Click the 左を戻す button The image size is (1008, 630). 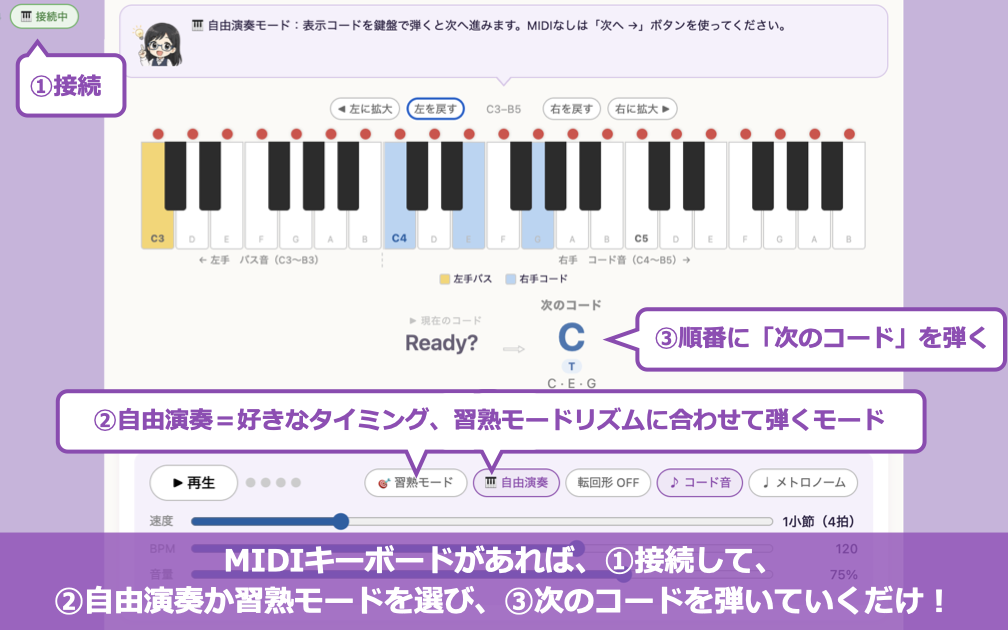point(435,109)
